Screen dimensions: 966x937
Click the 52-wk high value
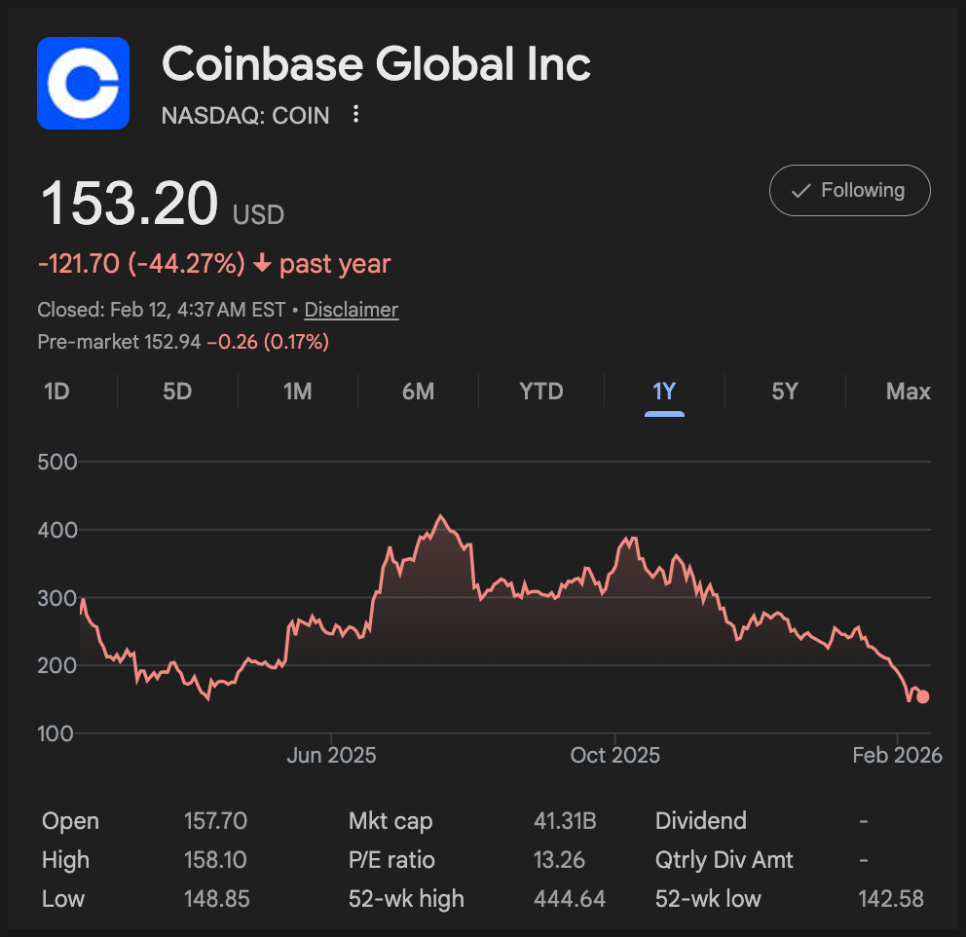tap(569, 899)
